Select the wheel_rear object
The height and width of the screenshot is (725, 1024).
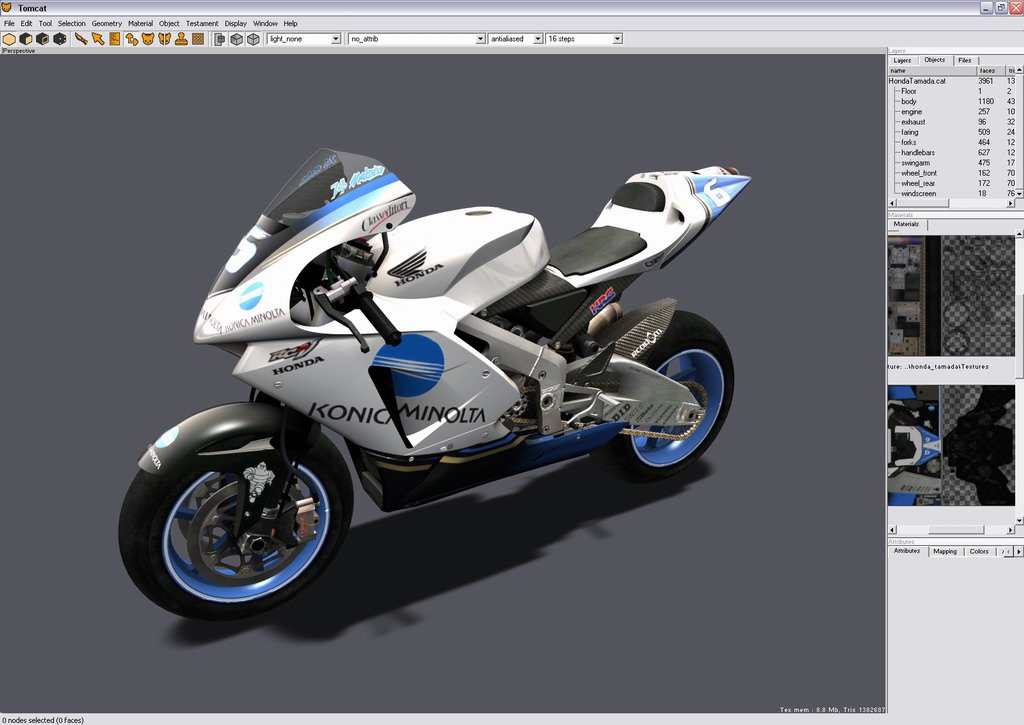[918, 184]
